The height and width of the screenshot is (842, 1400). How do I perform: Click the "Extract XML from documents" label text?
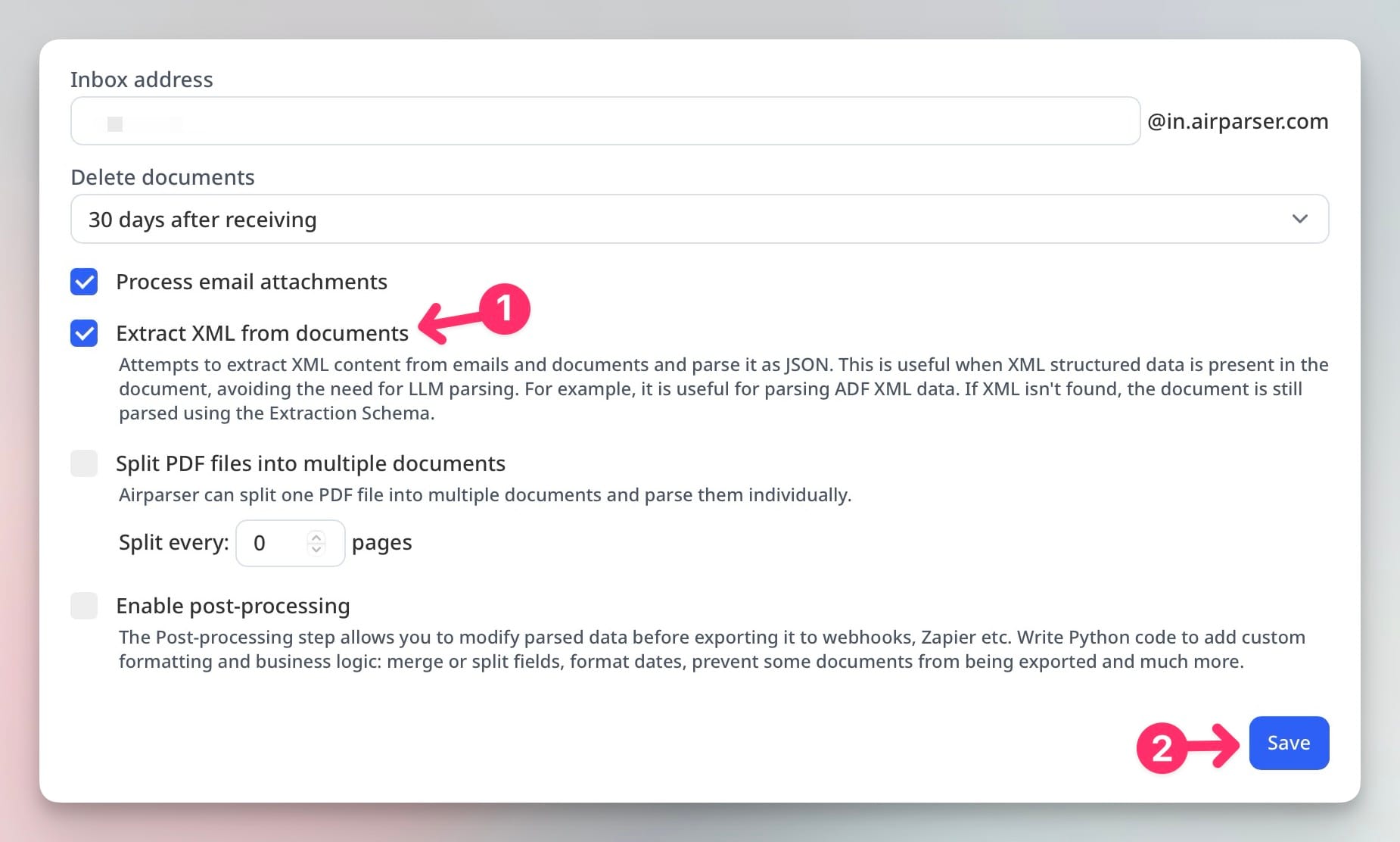tap(262, 333)
